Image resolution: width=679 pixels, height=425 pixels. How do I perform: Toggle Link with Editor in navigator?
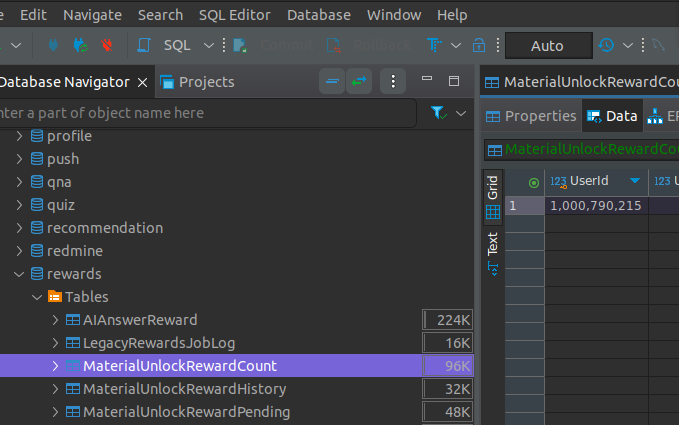click(359, 82)
